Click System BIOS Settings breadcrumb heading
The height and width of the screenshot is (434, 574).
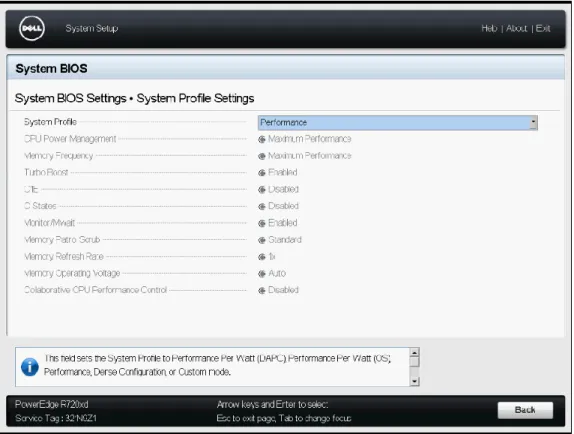(71, 98)
